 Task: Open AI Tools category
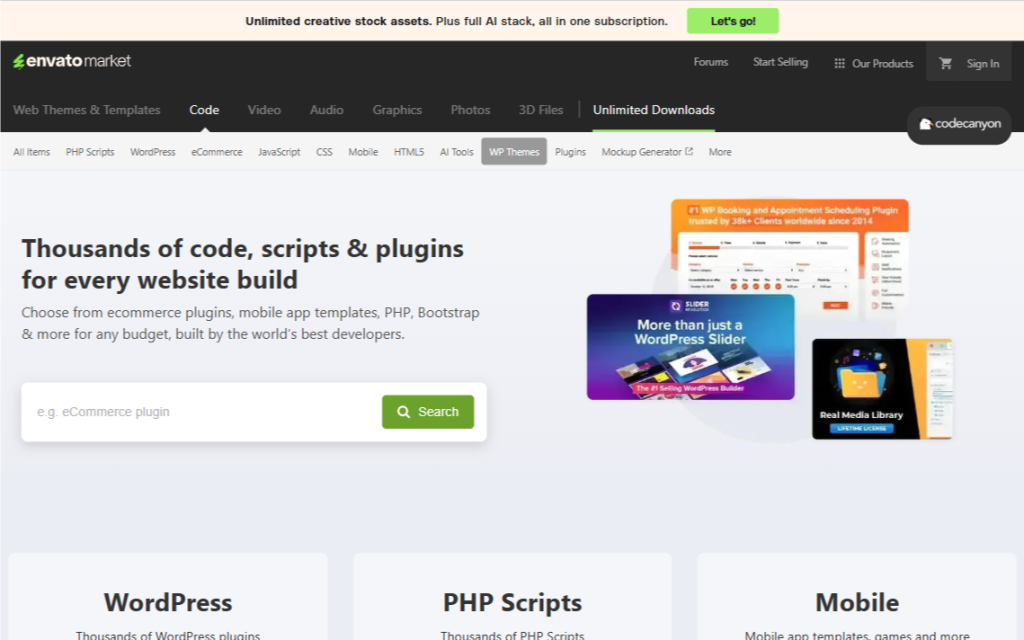coord(456,152)
